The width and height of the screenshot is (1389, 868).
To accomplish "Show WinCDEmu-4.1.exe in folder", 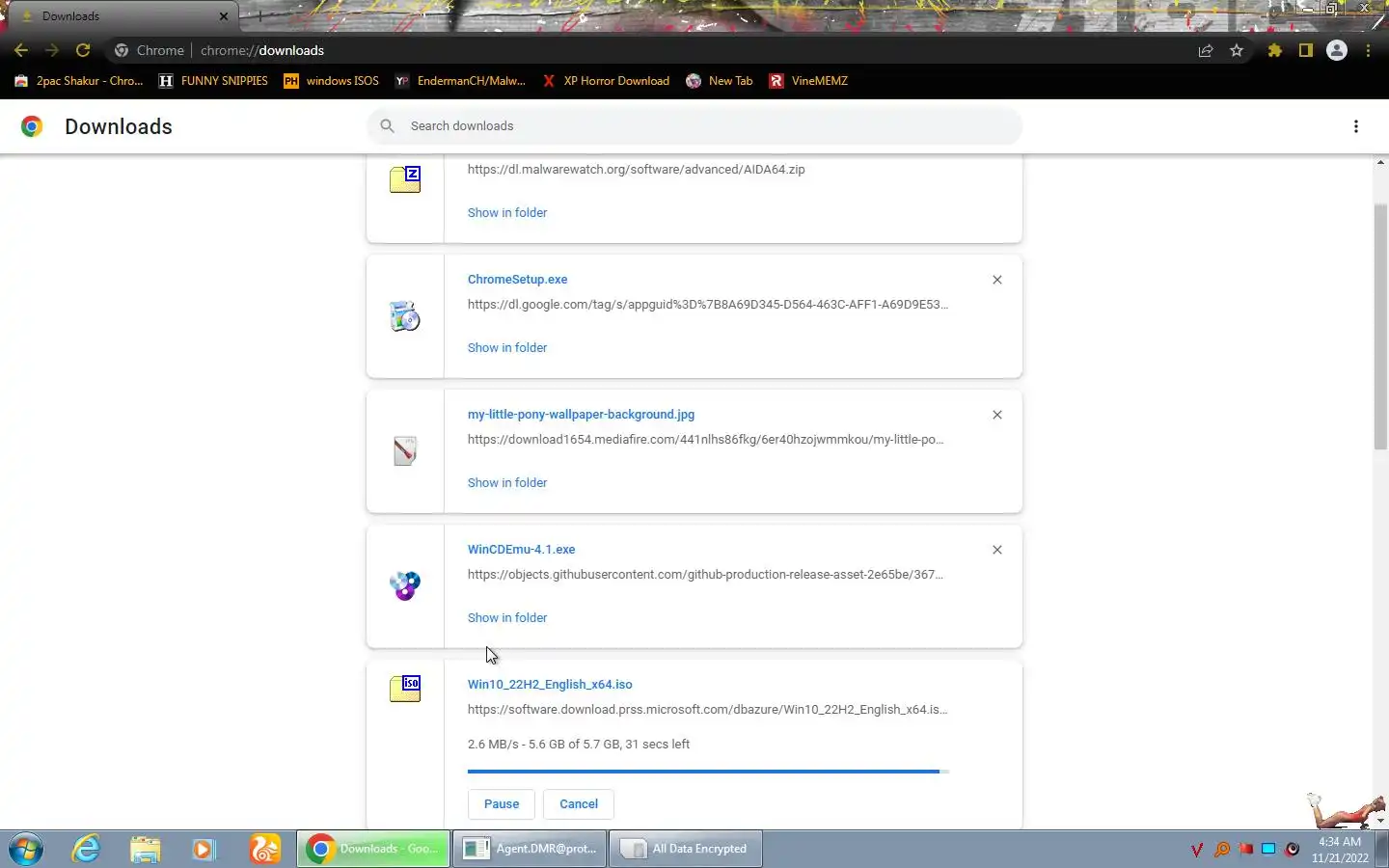I will coord(507,617).
